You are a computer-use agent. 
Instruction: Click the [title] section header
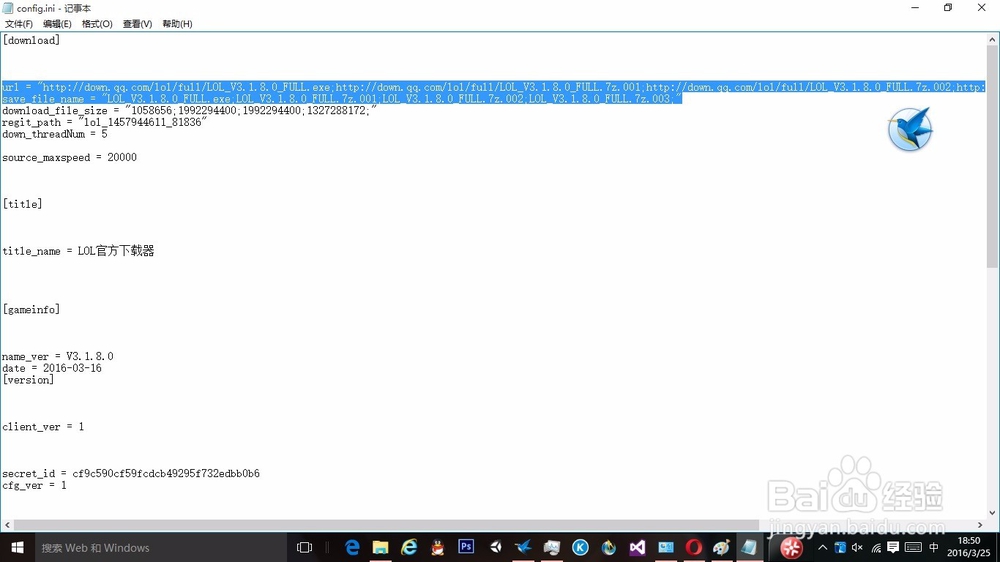22,204
